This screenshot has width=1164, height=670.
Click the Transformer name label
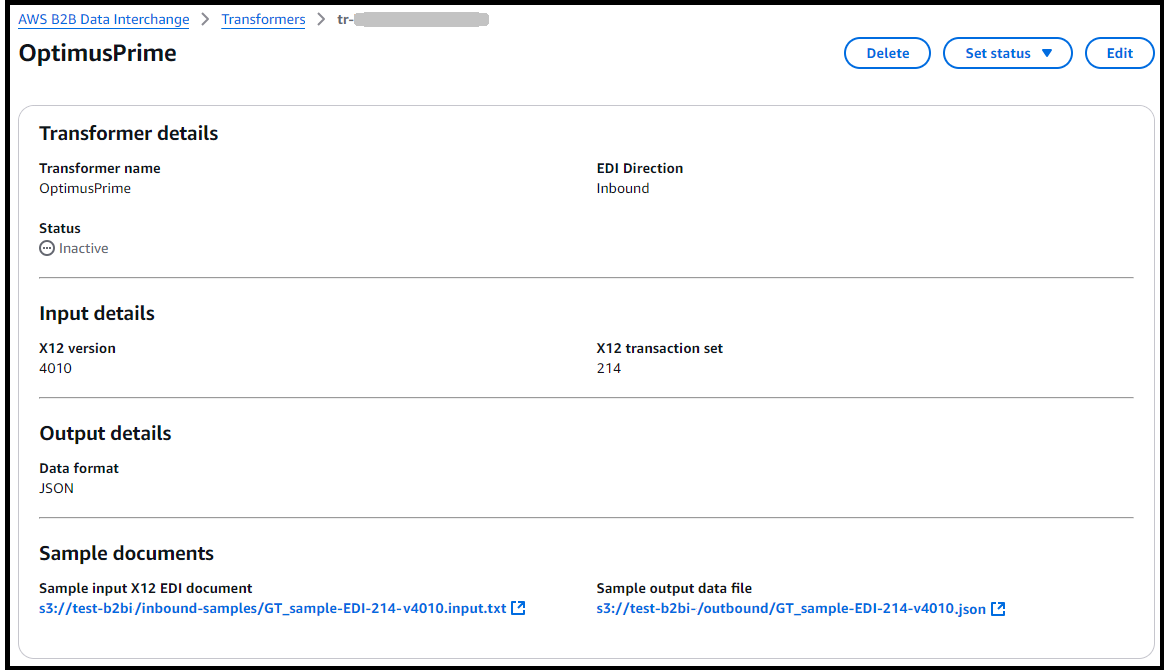tap(99, 168)
